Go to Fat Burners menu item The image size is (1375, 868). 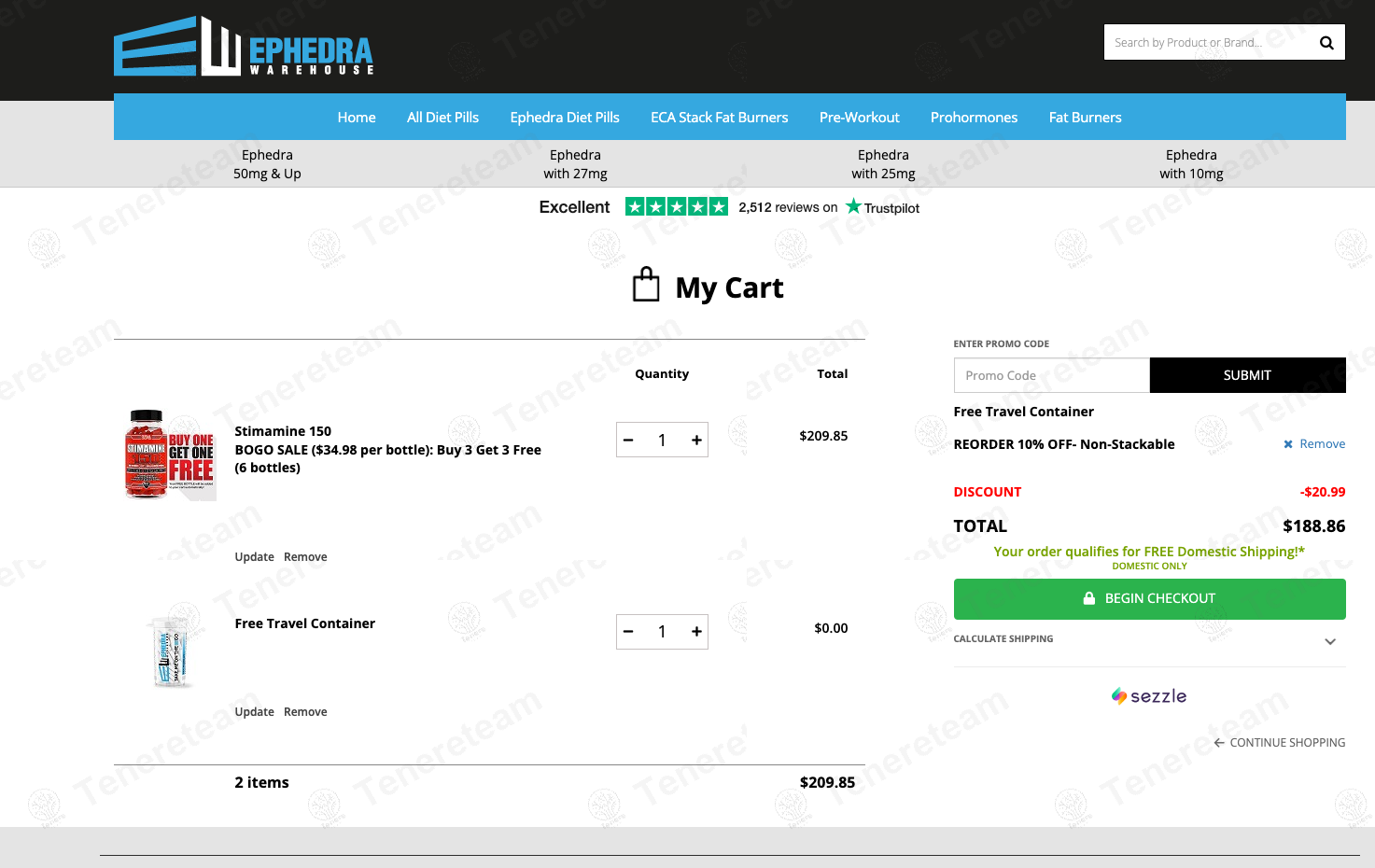[1085, 118]
